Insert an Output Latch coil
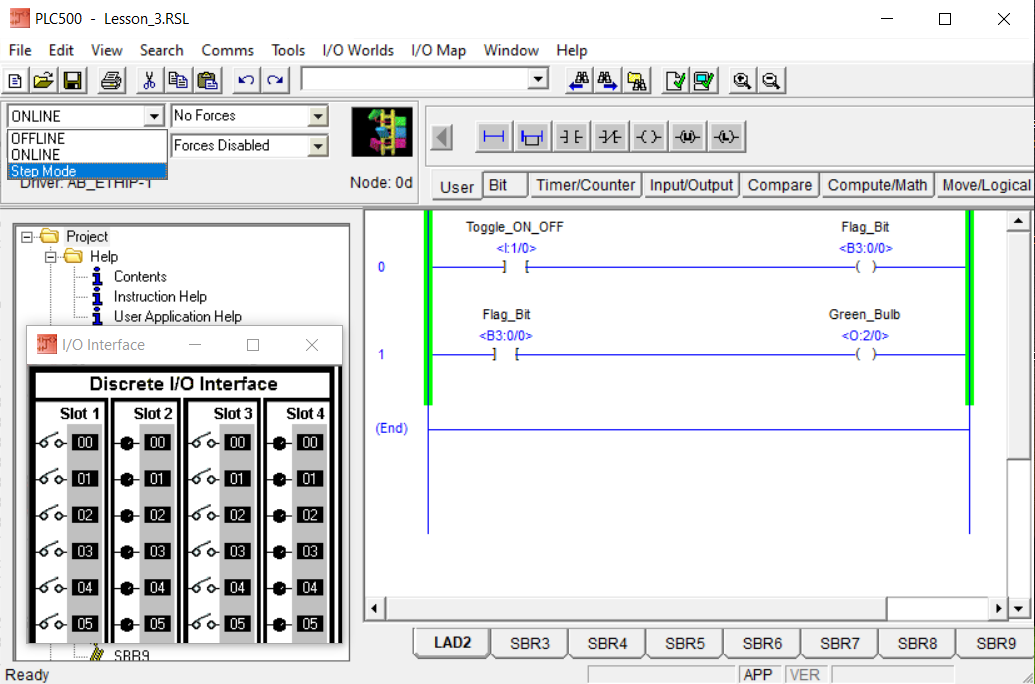Image resolution: width=1035 pixels, height=684 pixels. [726, 137]
